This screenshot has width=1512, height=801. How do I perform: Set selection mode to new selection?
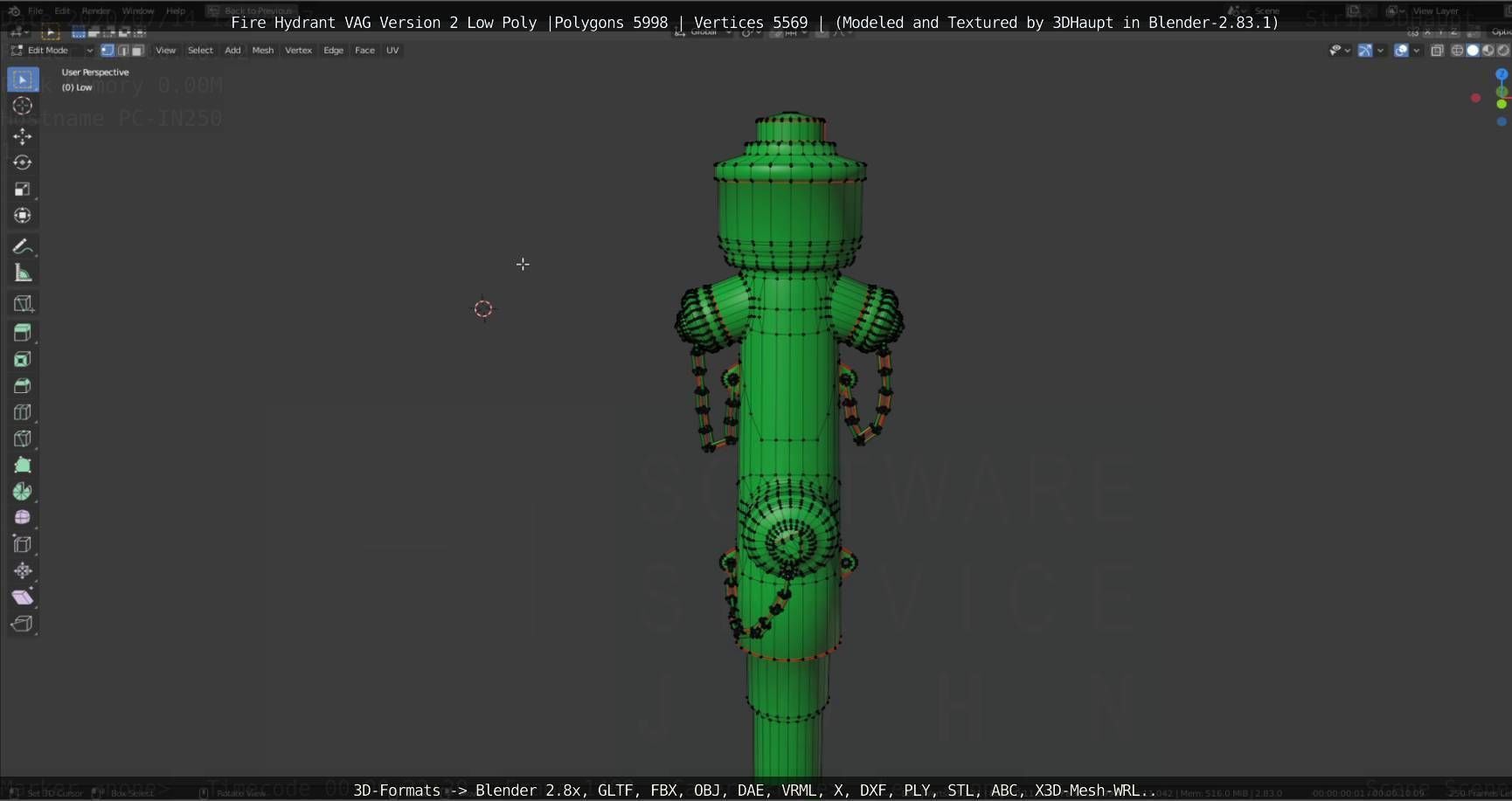click(x=79, y=32)
